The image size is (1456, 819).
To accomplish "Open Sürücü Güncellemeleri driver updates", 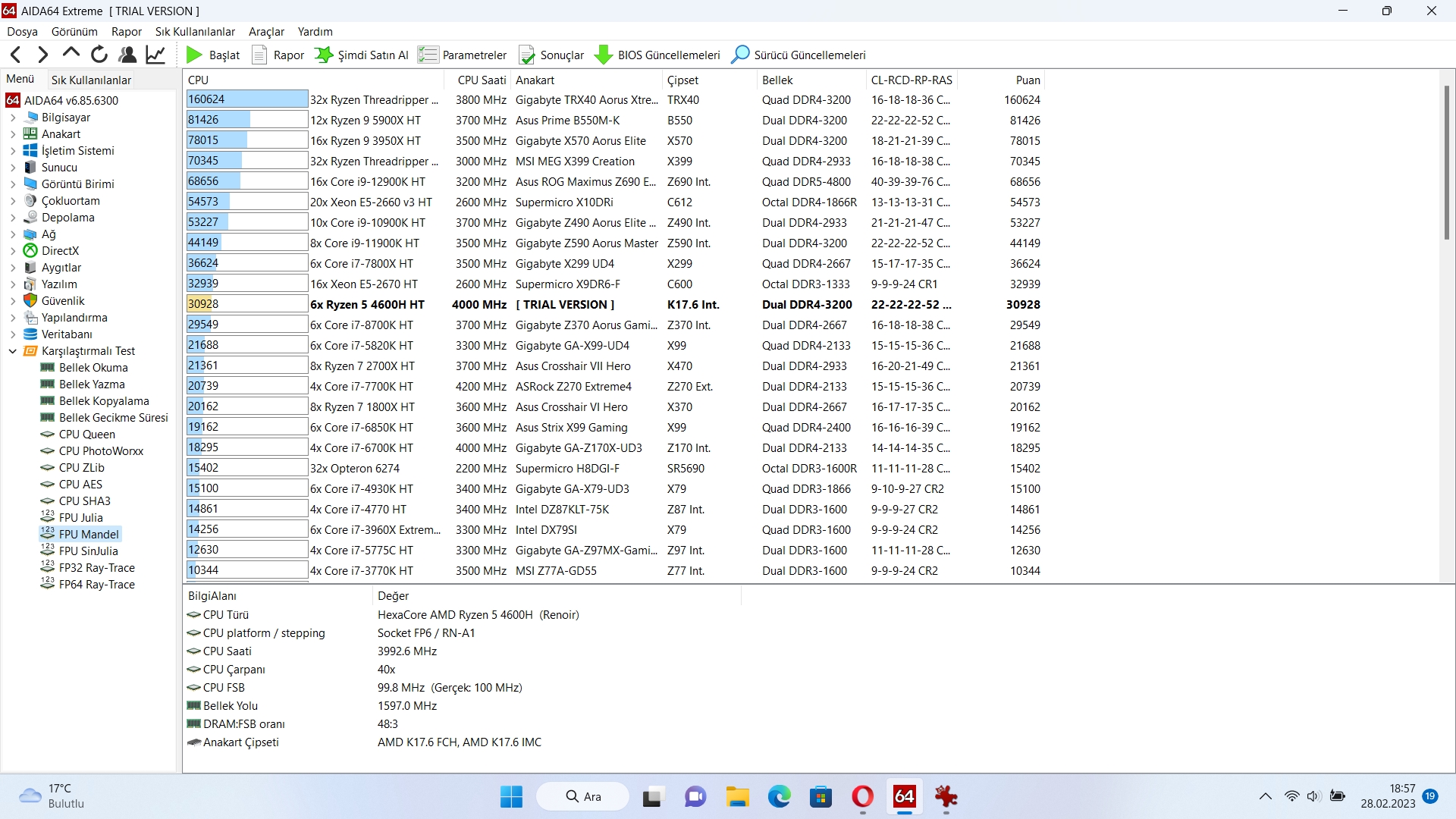I will coord(799,55).
